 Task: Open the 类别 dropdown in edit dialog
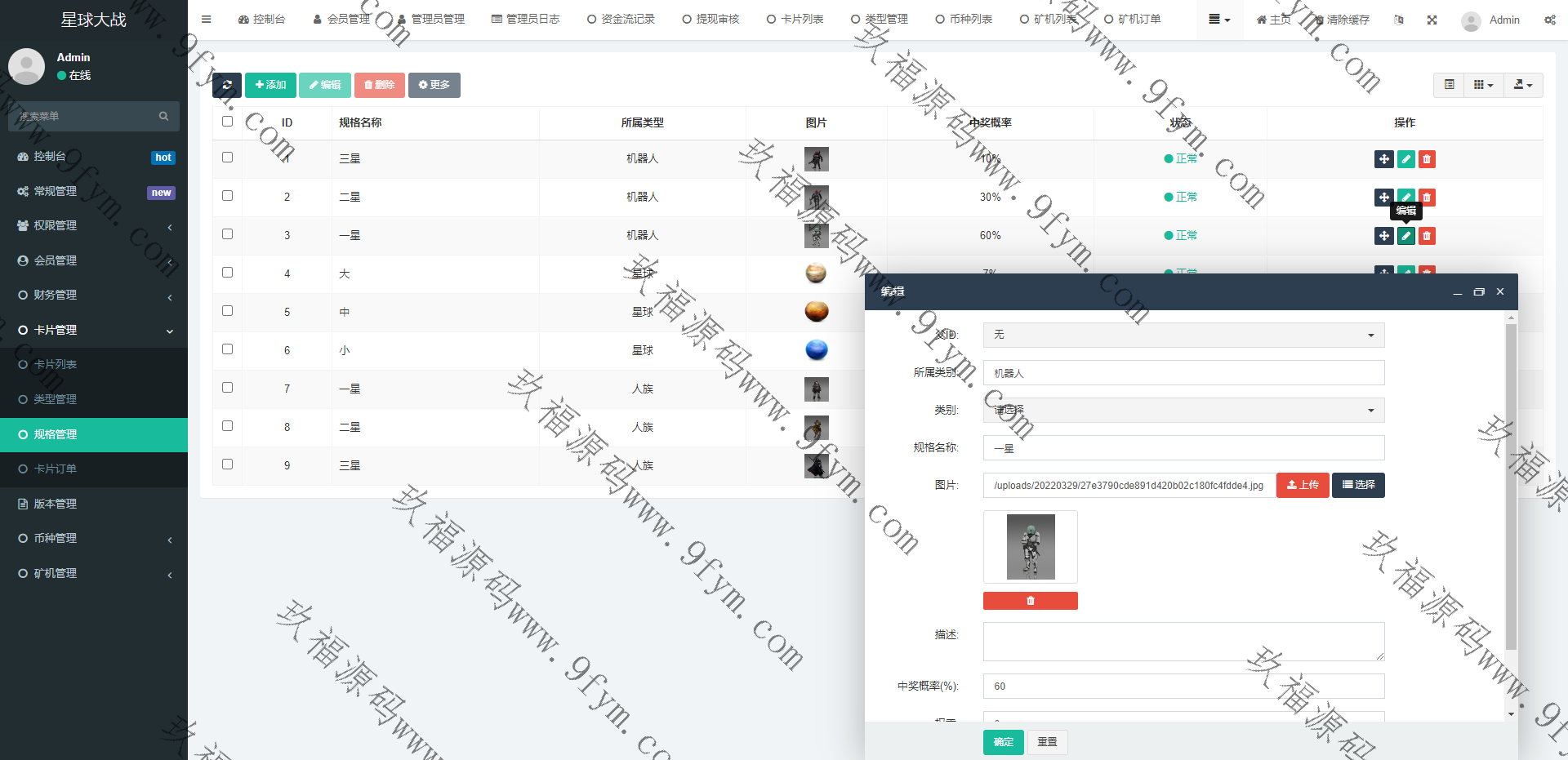pos(1183,411)
